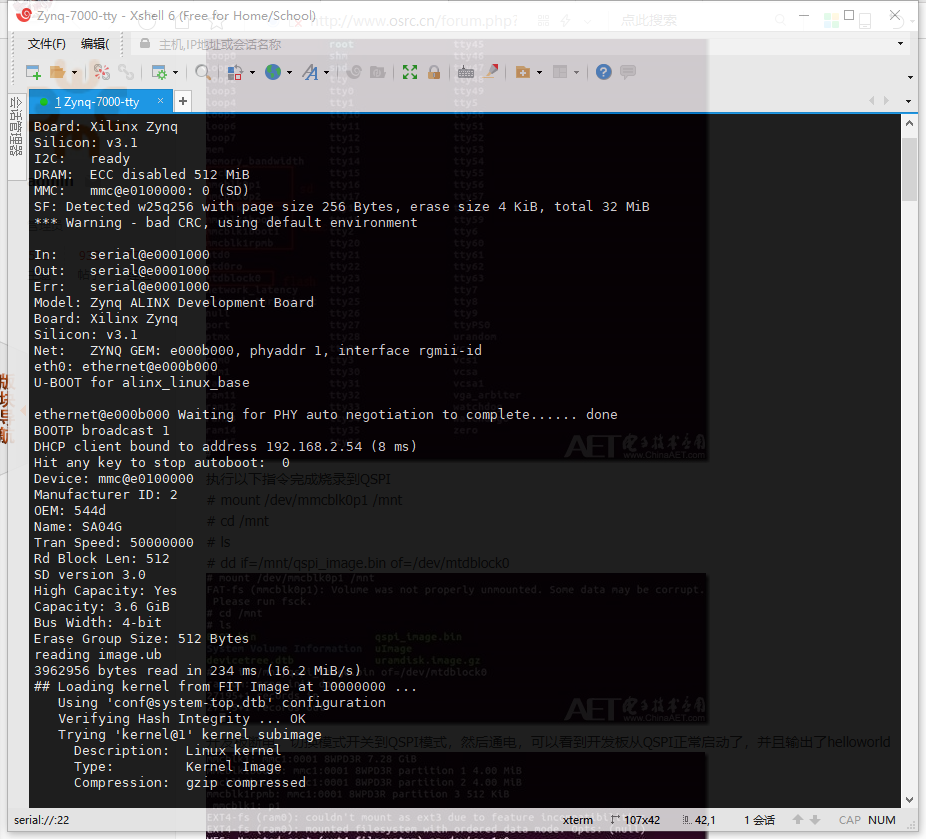Click the session properties icon
This screenshot has width=926, height=839.
click(x=161, y=72)
